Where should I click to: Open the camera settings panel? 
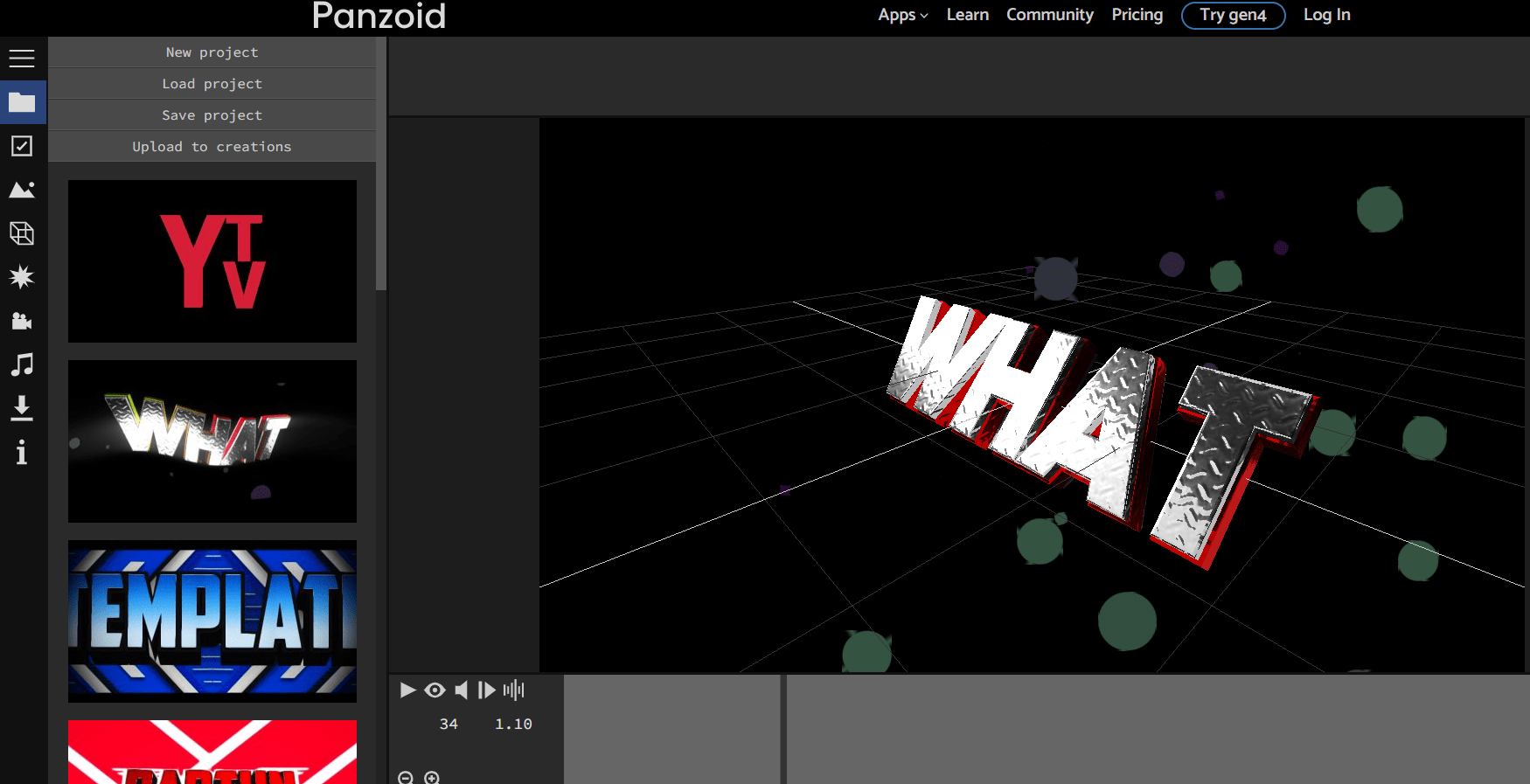pos(22,321)
